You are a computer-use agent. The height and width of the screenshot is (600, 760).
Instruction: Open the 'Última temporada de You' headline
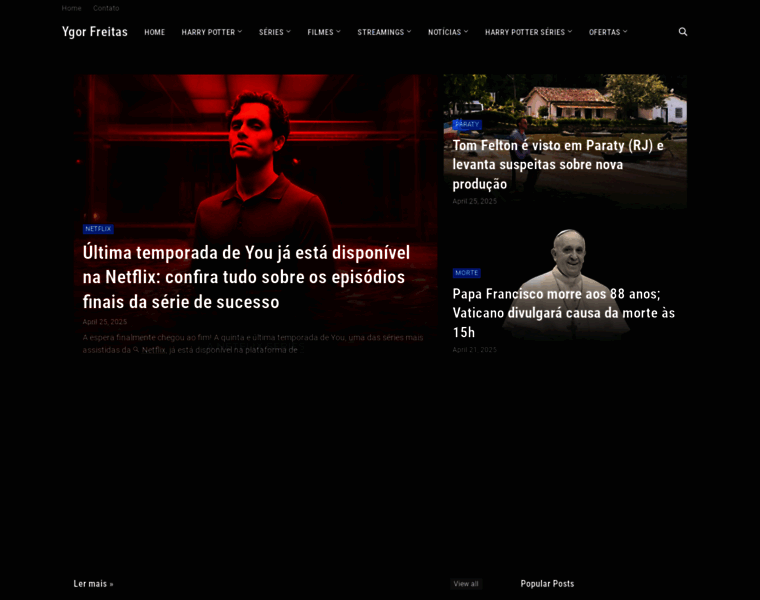point(246,277)
